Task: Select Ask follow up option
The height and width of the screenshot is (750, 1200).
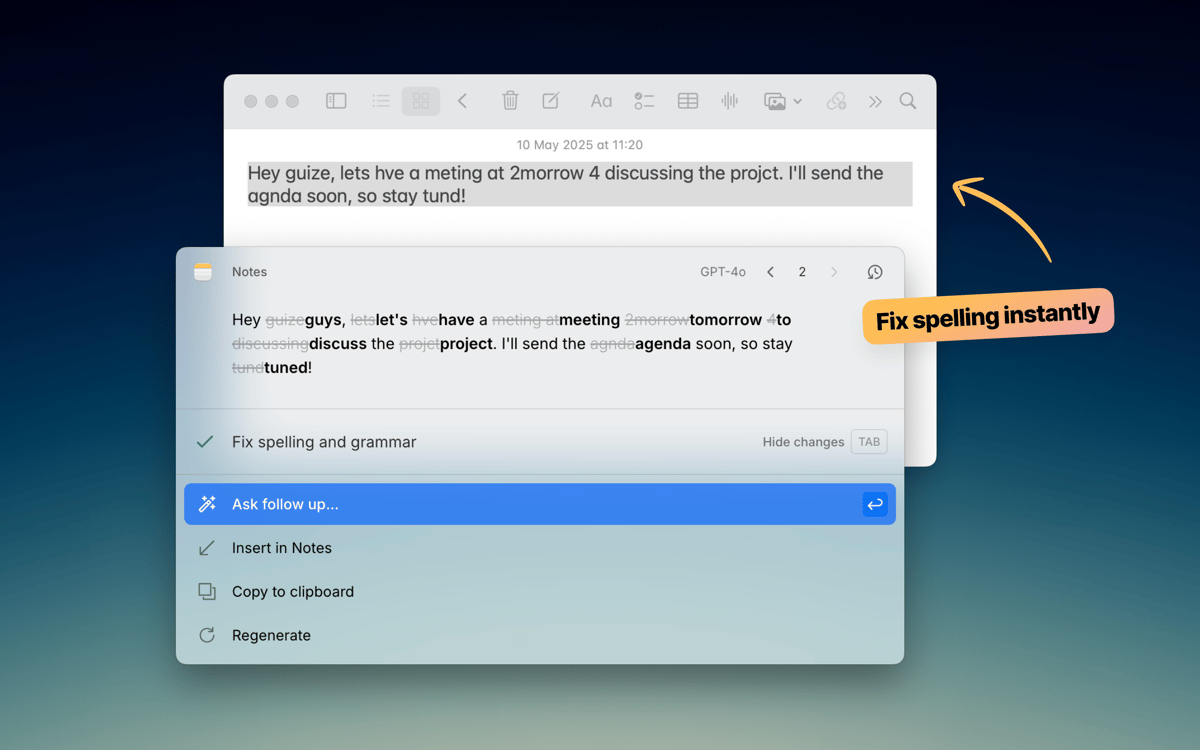Action: [x=540, y=504]
